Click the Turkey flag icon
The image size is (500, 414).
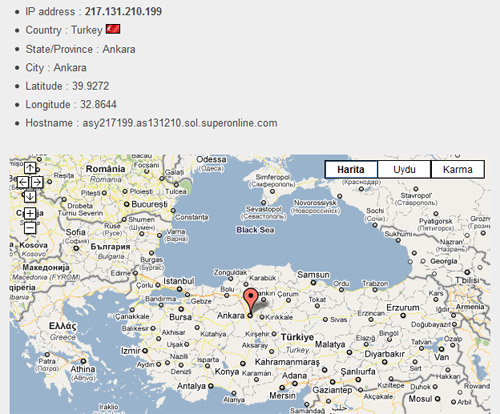pyautogui.click(x=113, y=29)
